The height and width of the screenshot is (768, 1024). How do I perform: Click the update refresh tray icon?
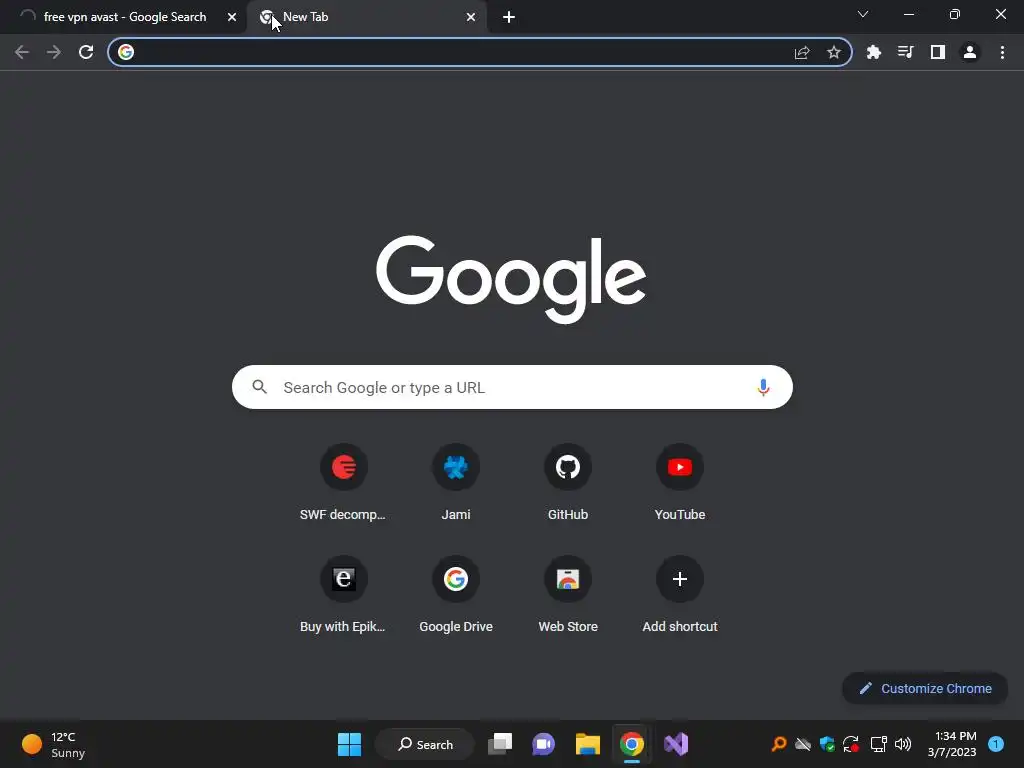point(851,744)
